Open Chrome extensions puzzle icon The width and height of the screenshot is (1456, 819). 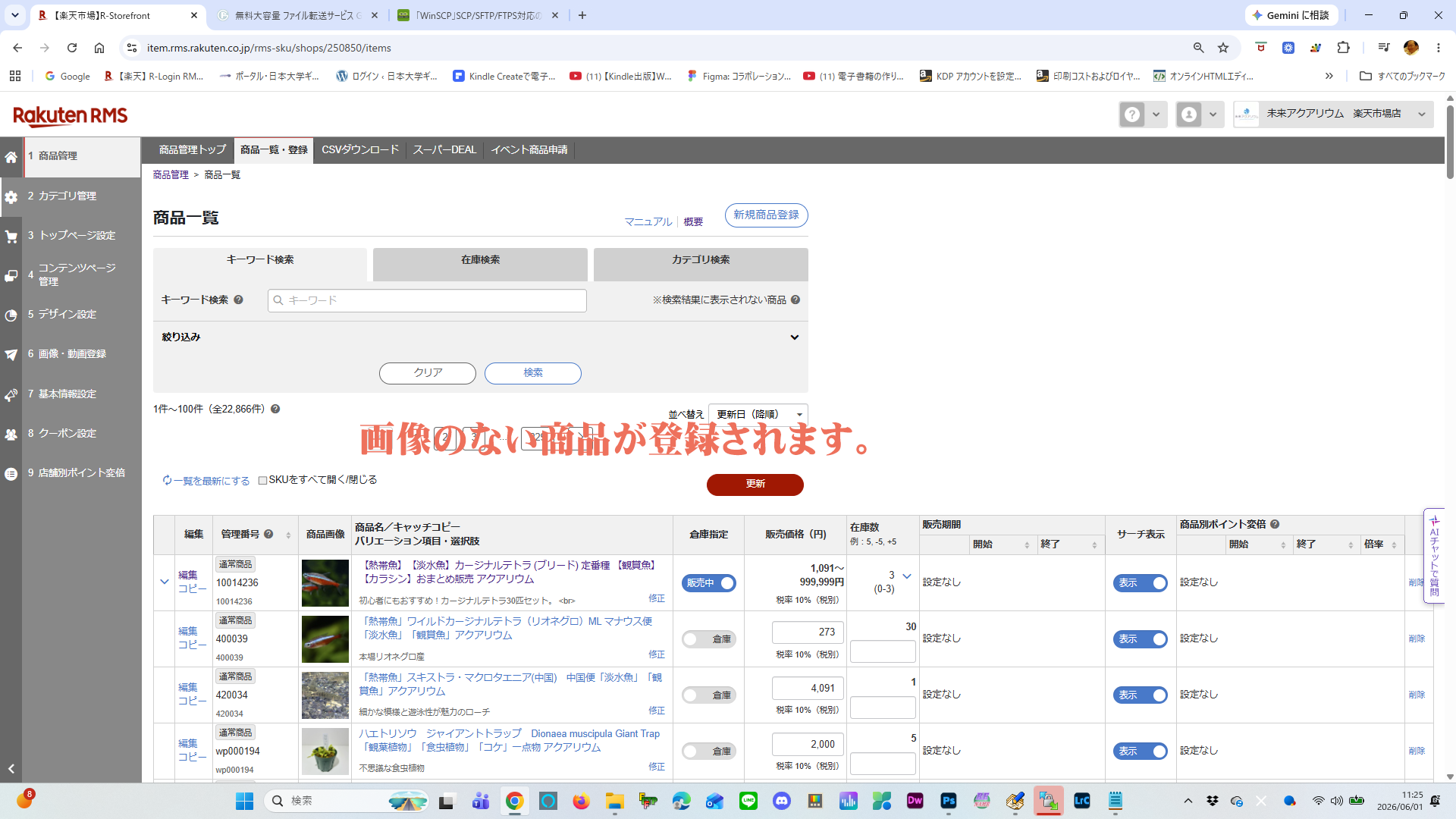tap(1343, 48)
